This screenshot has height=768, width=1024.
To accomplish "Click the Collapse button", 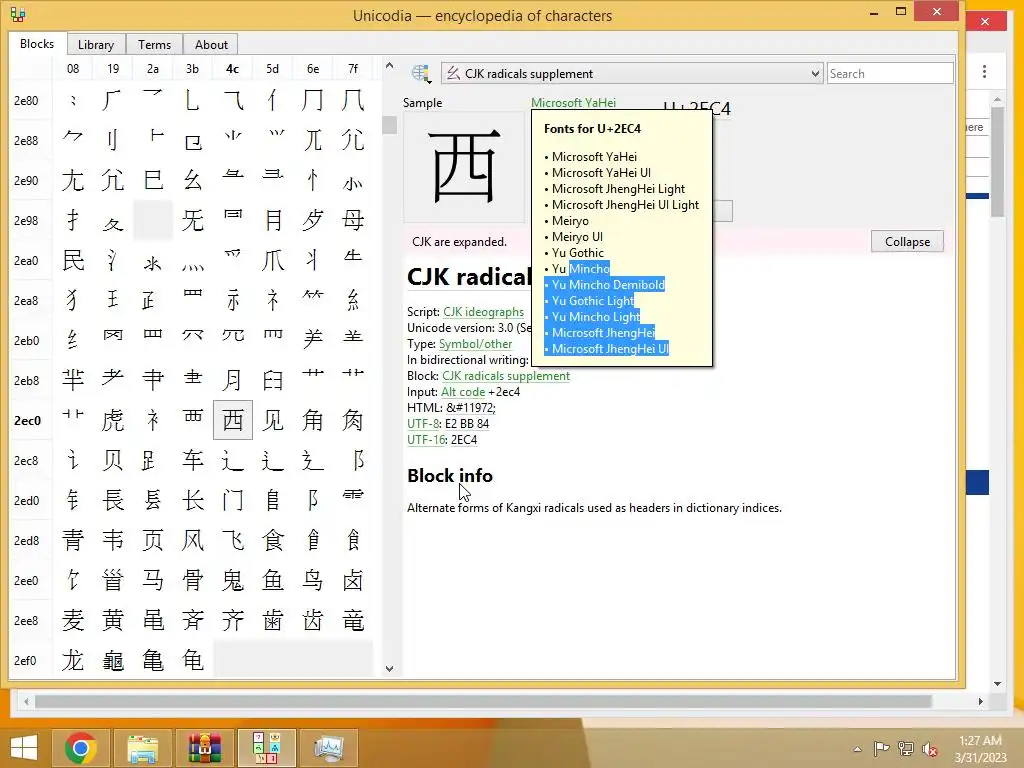I will (907, 242).
